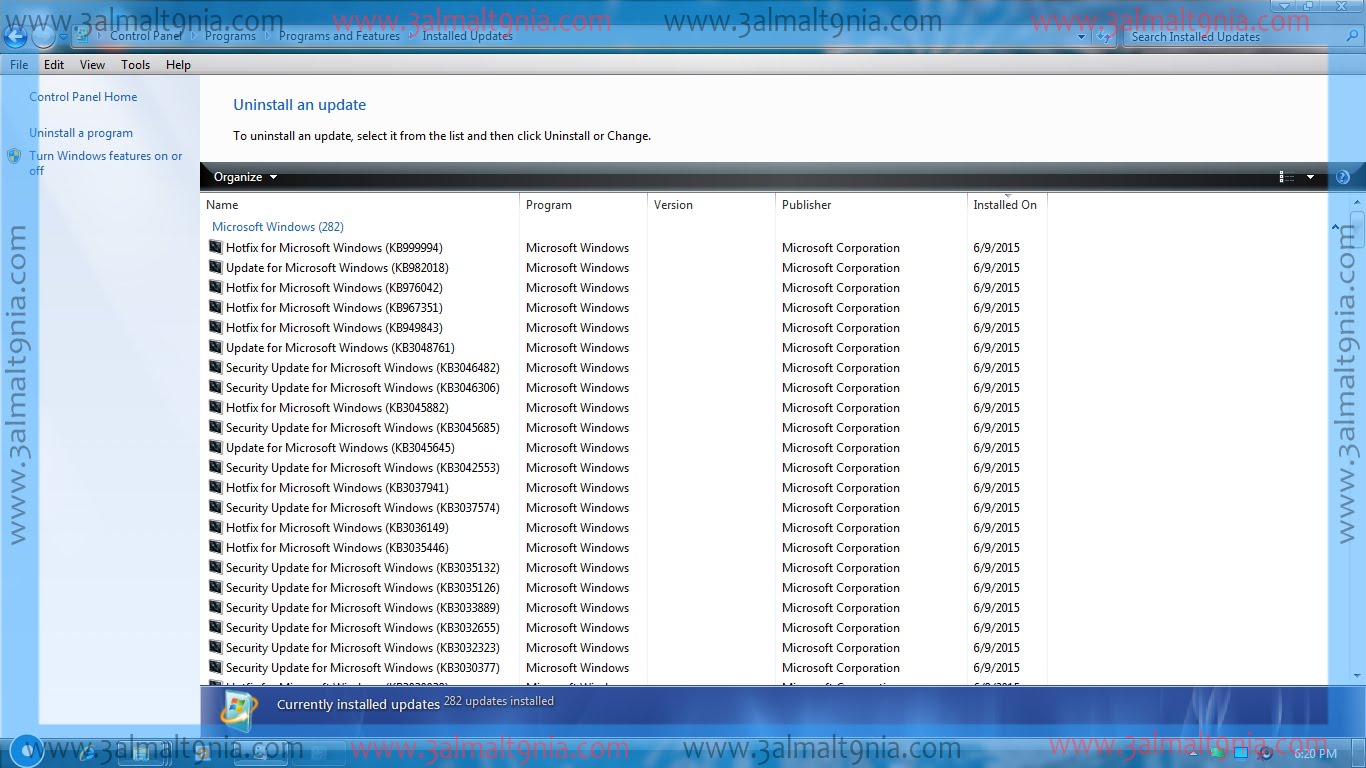Screen dimensions: 1366x768
Task: Open the Organize dropdown
Action: pos(245,177)
